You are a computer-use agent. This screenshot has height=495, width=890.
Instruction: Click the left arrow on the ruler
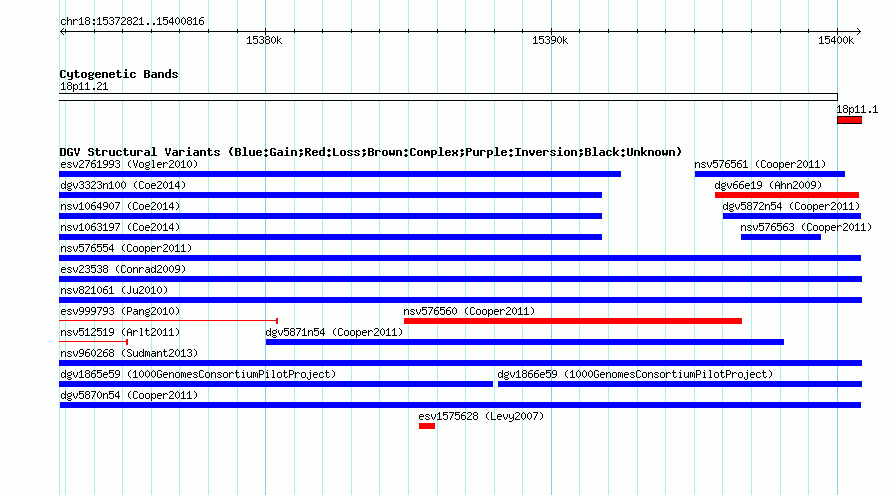pos(62,31)
